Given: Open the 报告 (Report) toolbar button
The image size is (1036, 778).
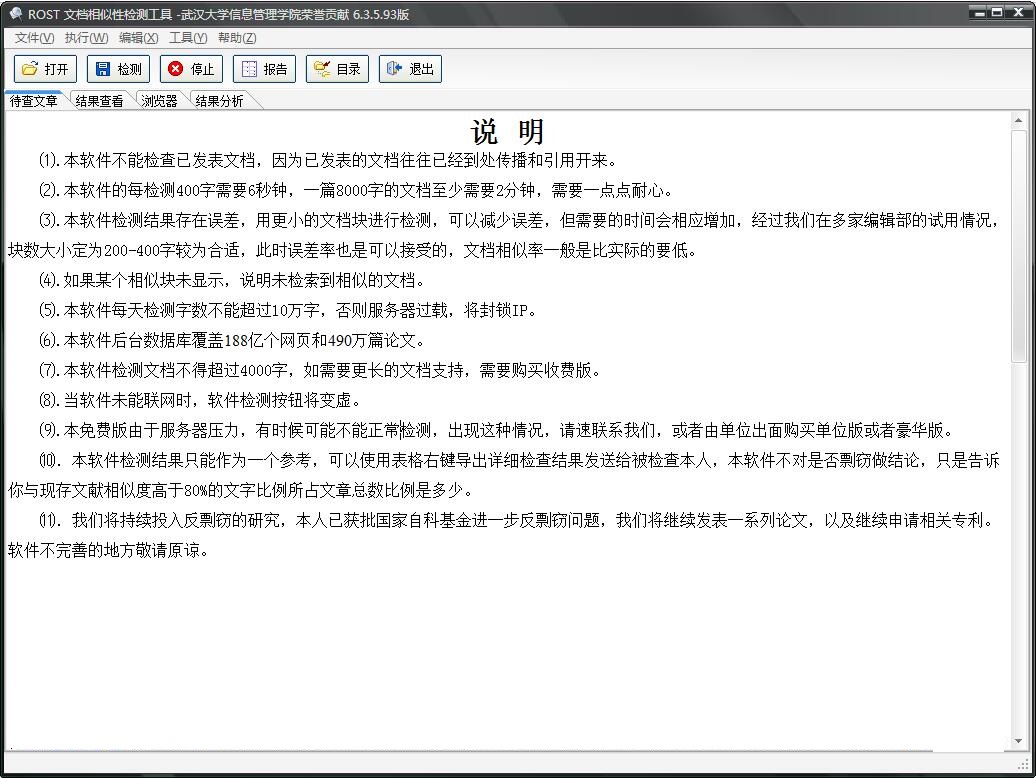Looking at the screenshot, I should [x=264, y=69].
